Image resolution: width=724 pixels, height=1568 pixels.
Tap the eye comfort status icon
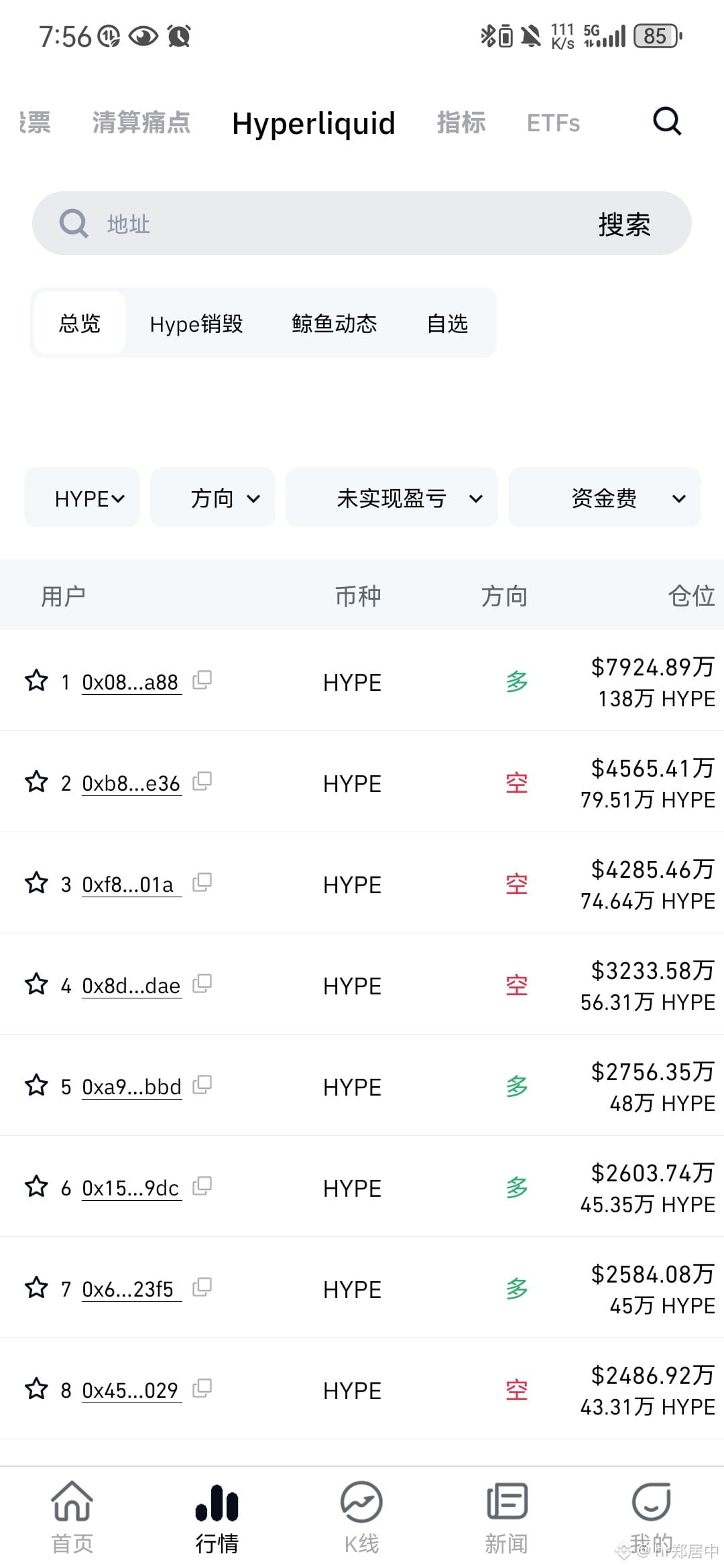[x=143, y=36]
